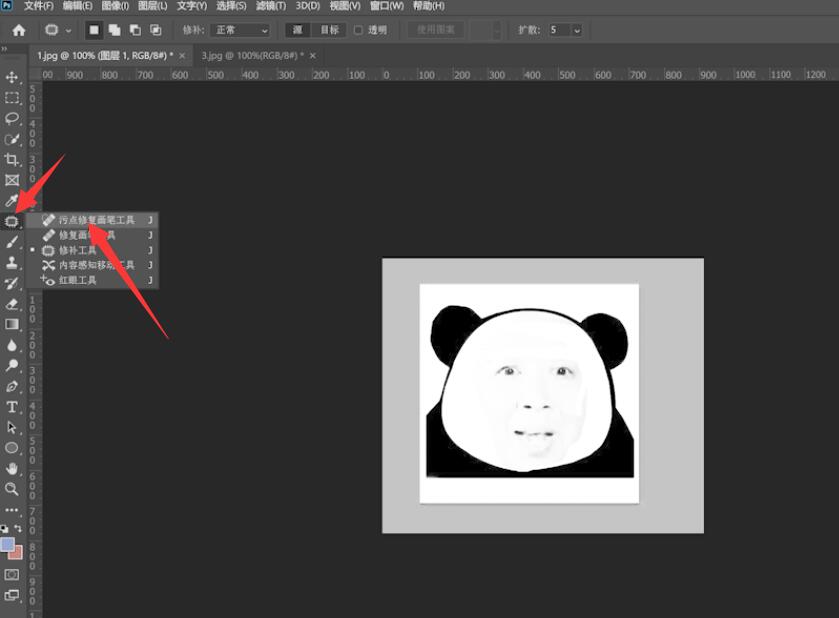Expand the toolbar with the double-arrow
The image size is (839, 618).
tap(4, 49)
